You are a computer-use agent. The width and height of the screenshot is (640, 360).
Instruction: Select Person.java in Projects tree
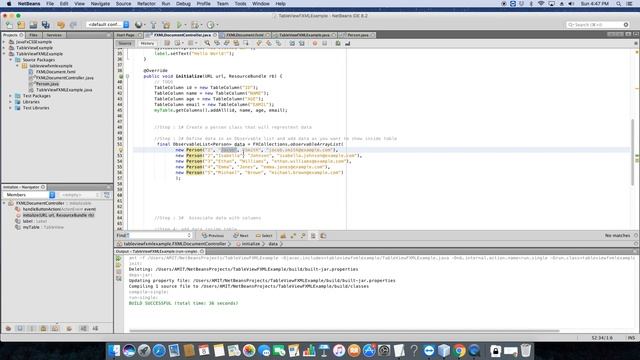pos(47,84)
